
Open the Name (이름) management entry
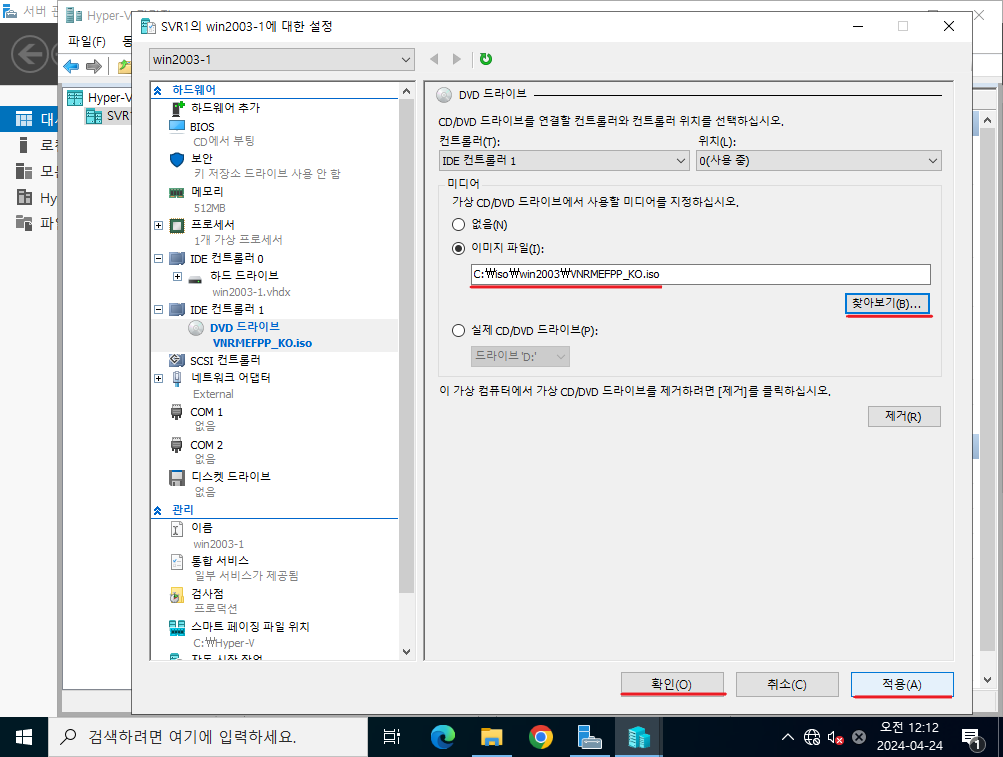pos(201,528)
